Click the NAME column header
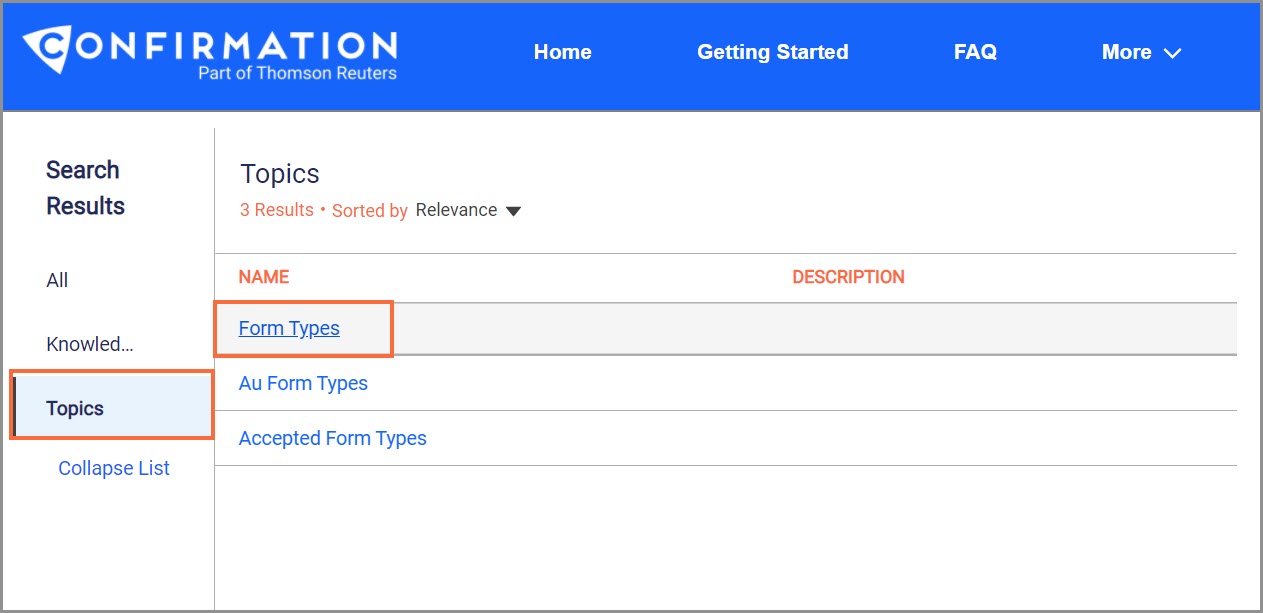Screen dimensions: 1263x613 tap(263, 276)
